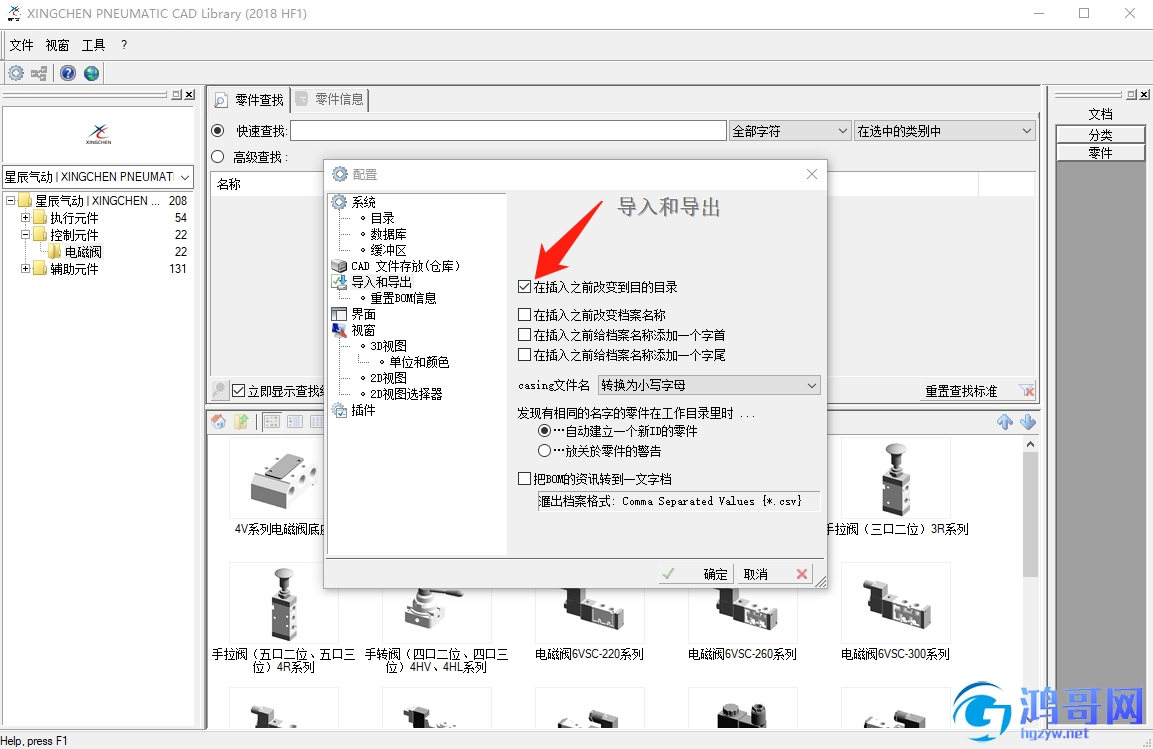Open 工具 menu

click(93, 45)
